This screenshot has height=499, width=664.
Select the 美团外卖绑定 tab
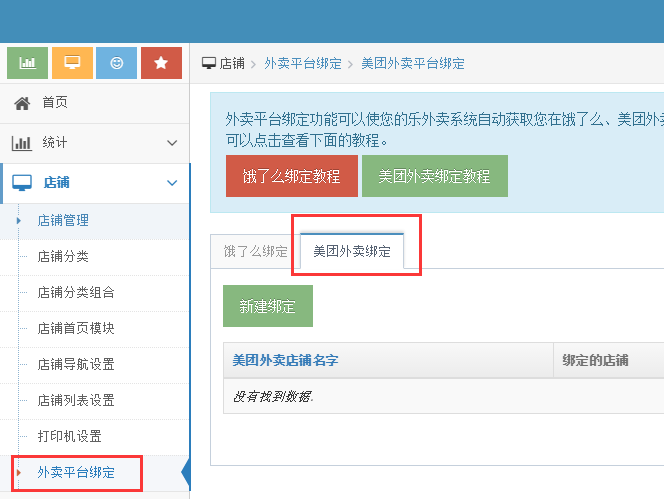pos(352,252)
